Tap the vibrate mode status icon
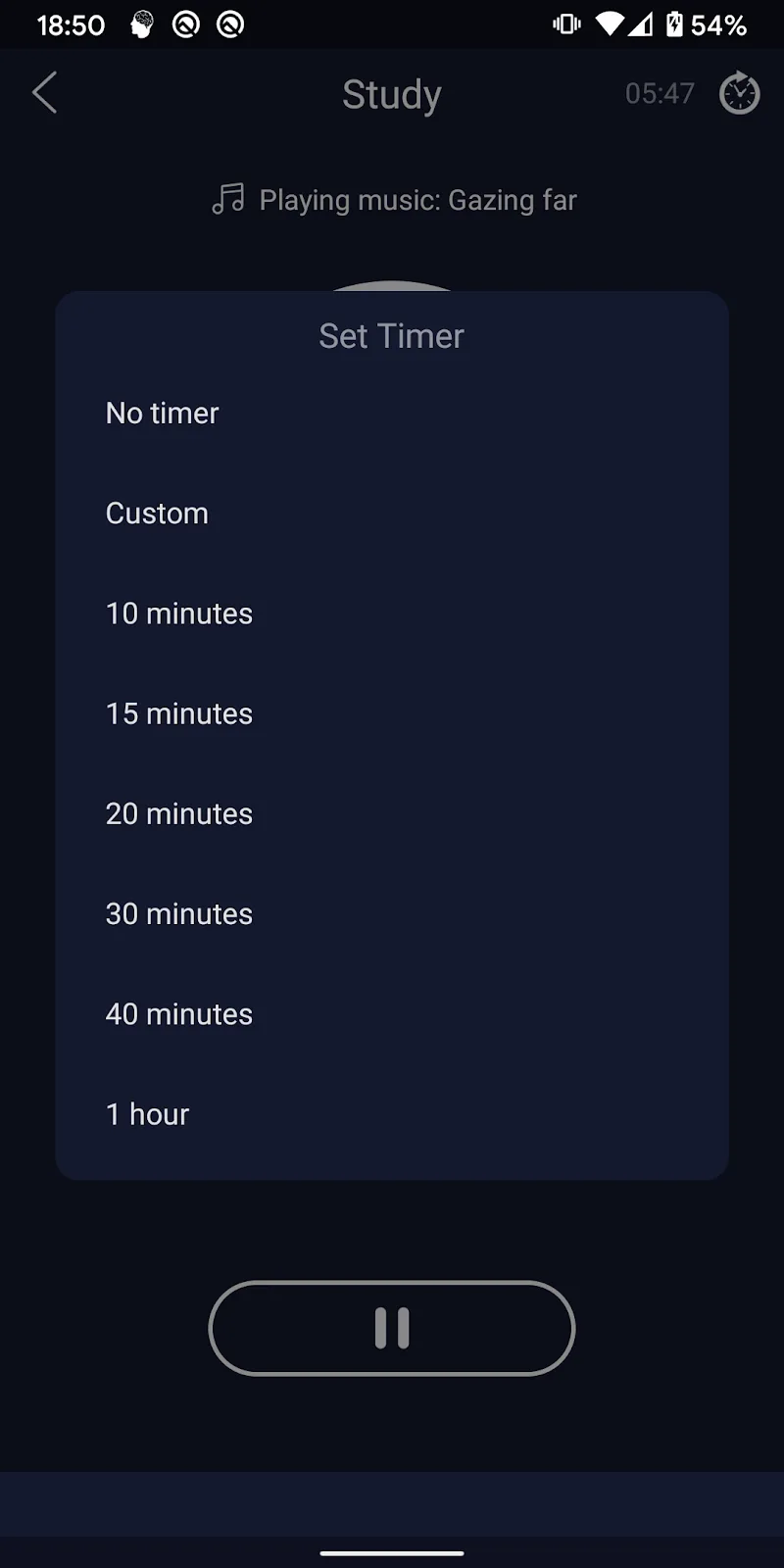Image resolution: width=784 pixels, height=1568 pixels. 566,24
